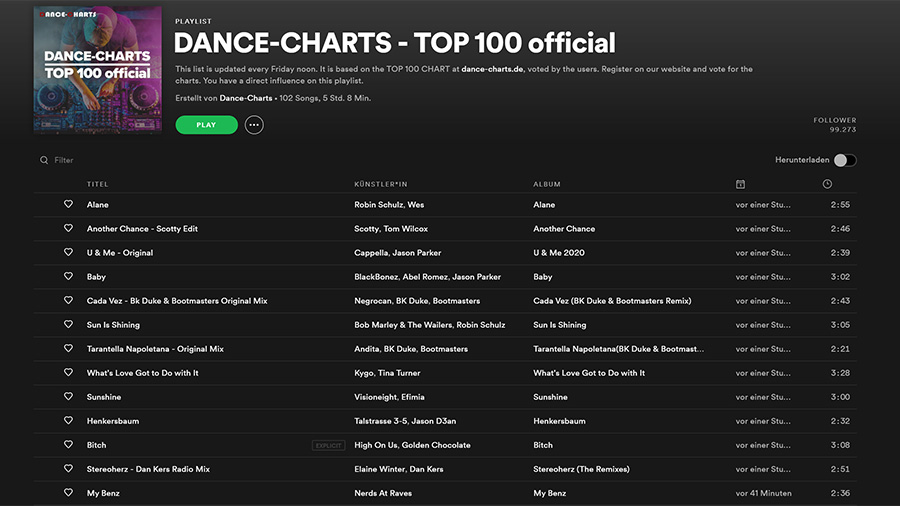The height and width of the screenshot is (506, 900).
Task: Click artist BlackBonez, Abel Romez, Jason Parker
Action: coord(428,277)
